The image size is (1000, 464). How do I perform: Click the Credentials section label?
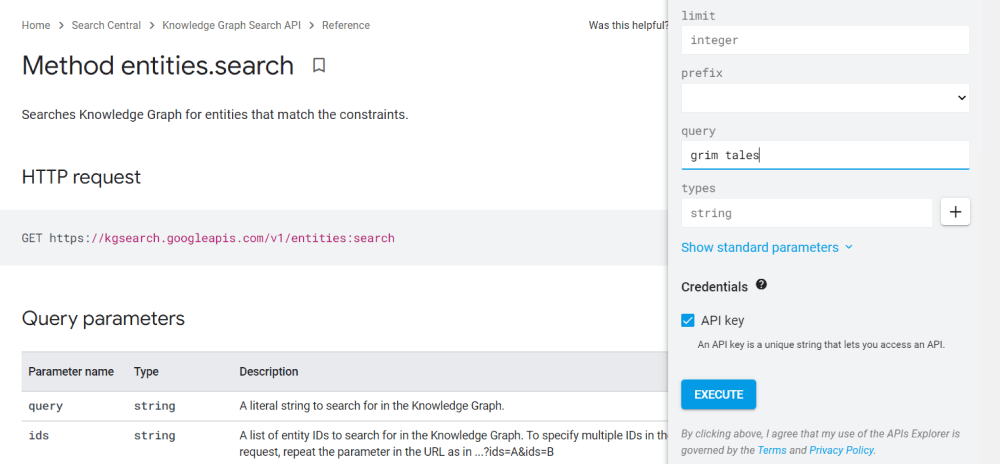tap(714, 287)
